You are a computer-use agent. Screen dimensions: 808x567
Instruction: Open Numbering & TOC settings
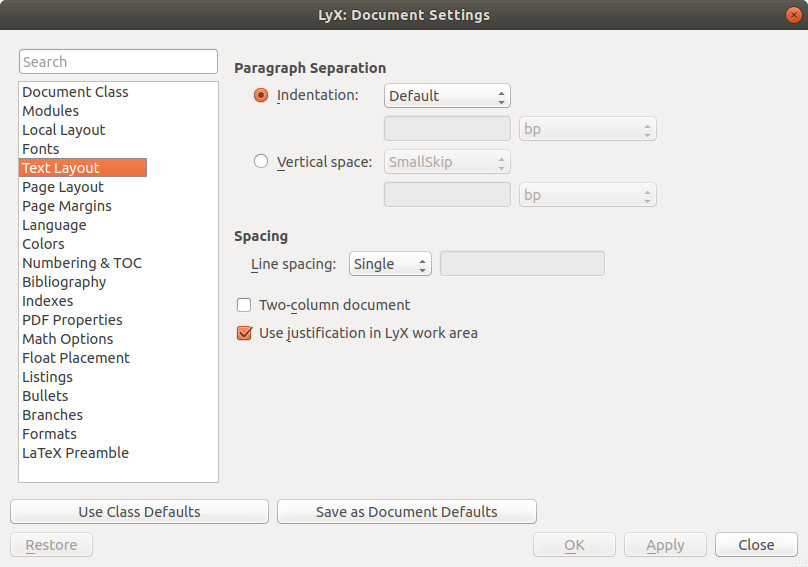pyautogui.click(x=82, y=263)
